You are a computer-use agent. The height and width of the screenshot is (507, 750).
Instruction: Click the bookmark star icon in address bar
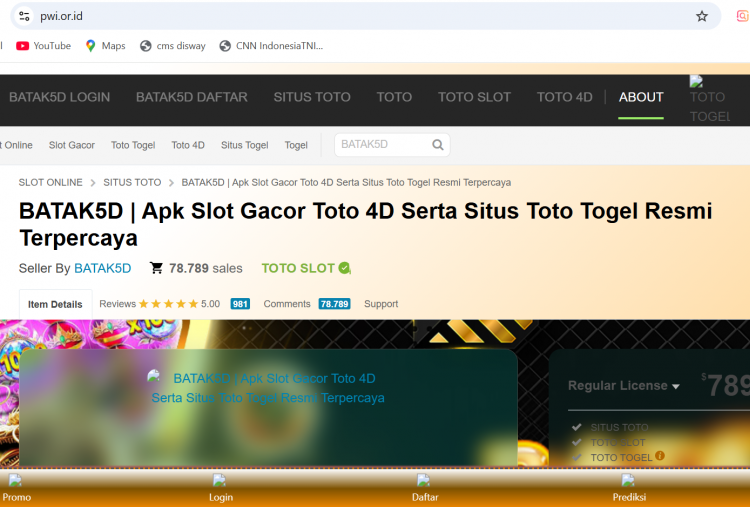coord(702,16)
